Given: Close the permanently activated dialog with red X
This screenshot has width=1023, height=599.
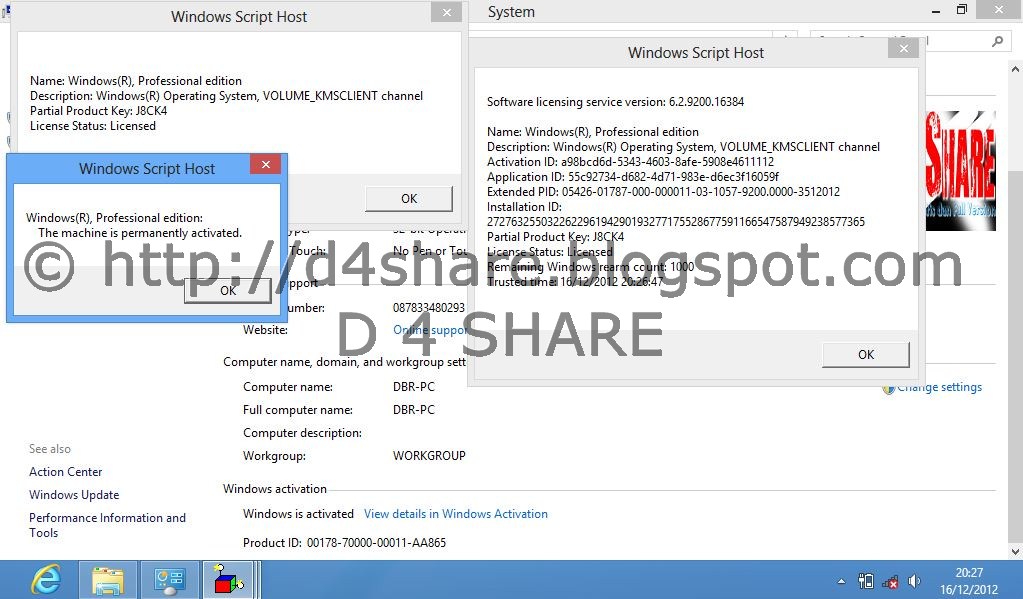Looking at the screenshot, I should (266, 164).
